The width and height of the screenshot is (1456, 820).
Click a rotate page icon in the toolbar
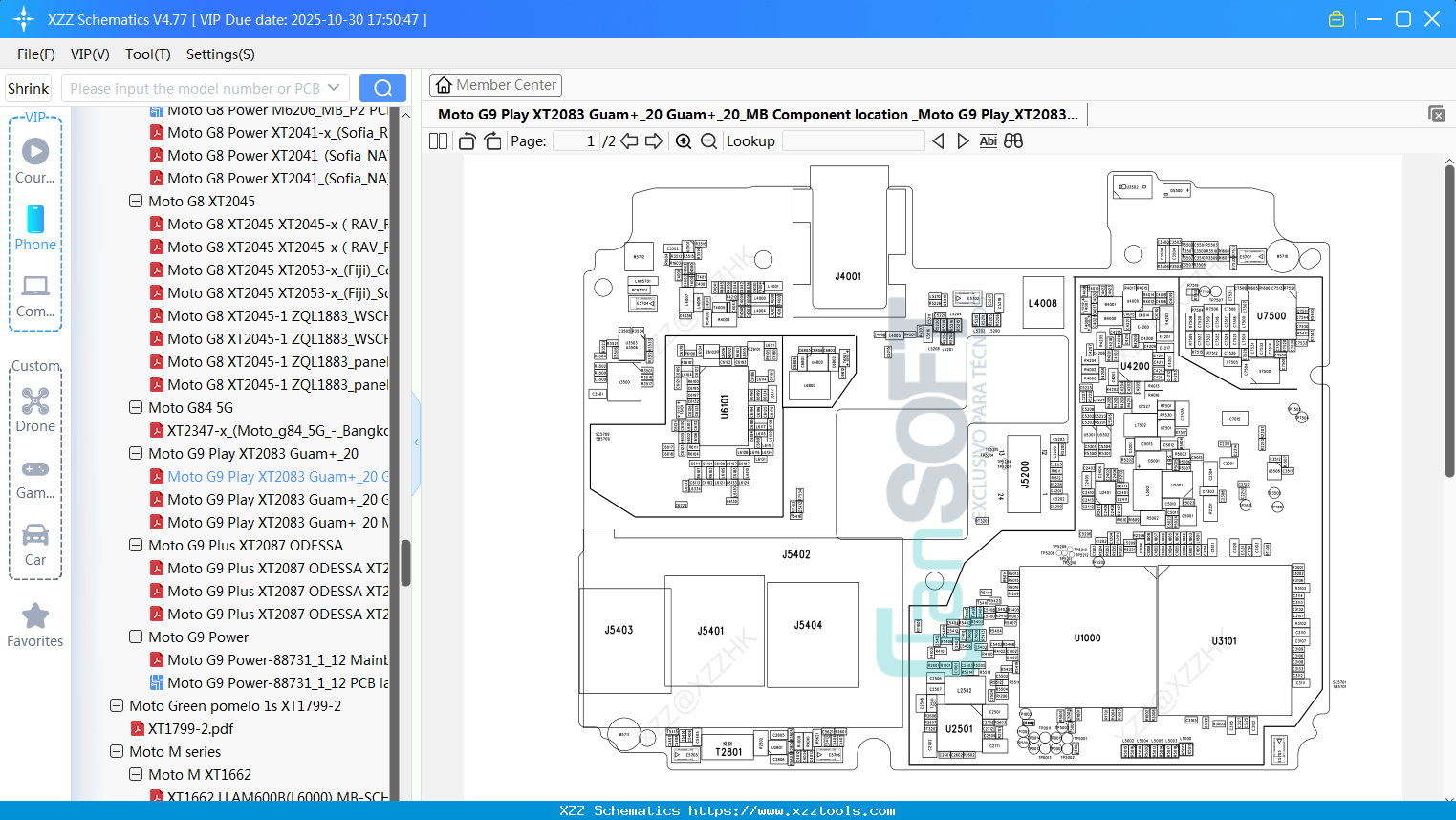tap(466, 140)
